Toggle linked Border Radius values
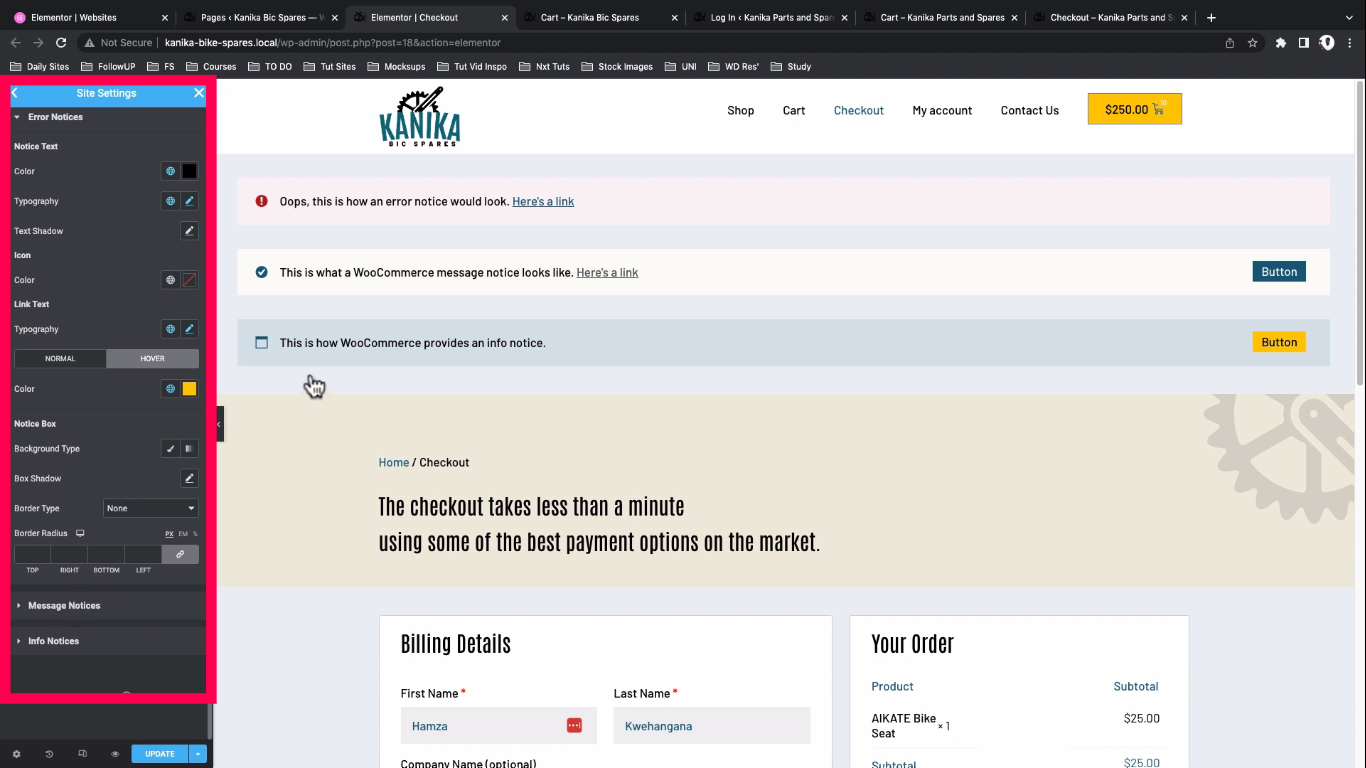The height and width of the screenshot is (768, 1366). pyautogui.click(x=180, y=554)
